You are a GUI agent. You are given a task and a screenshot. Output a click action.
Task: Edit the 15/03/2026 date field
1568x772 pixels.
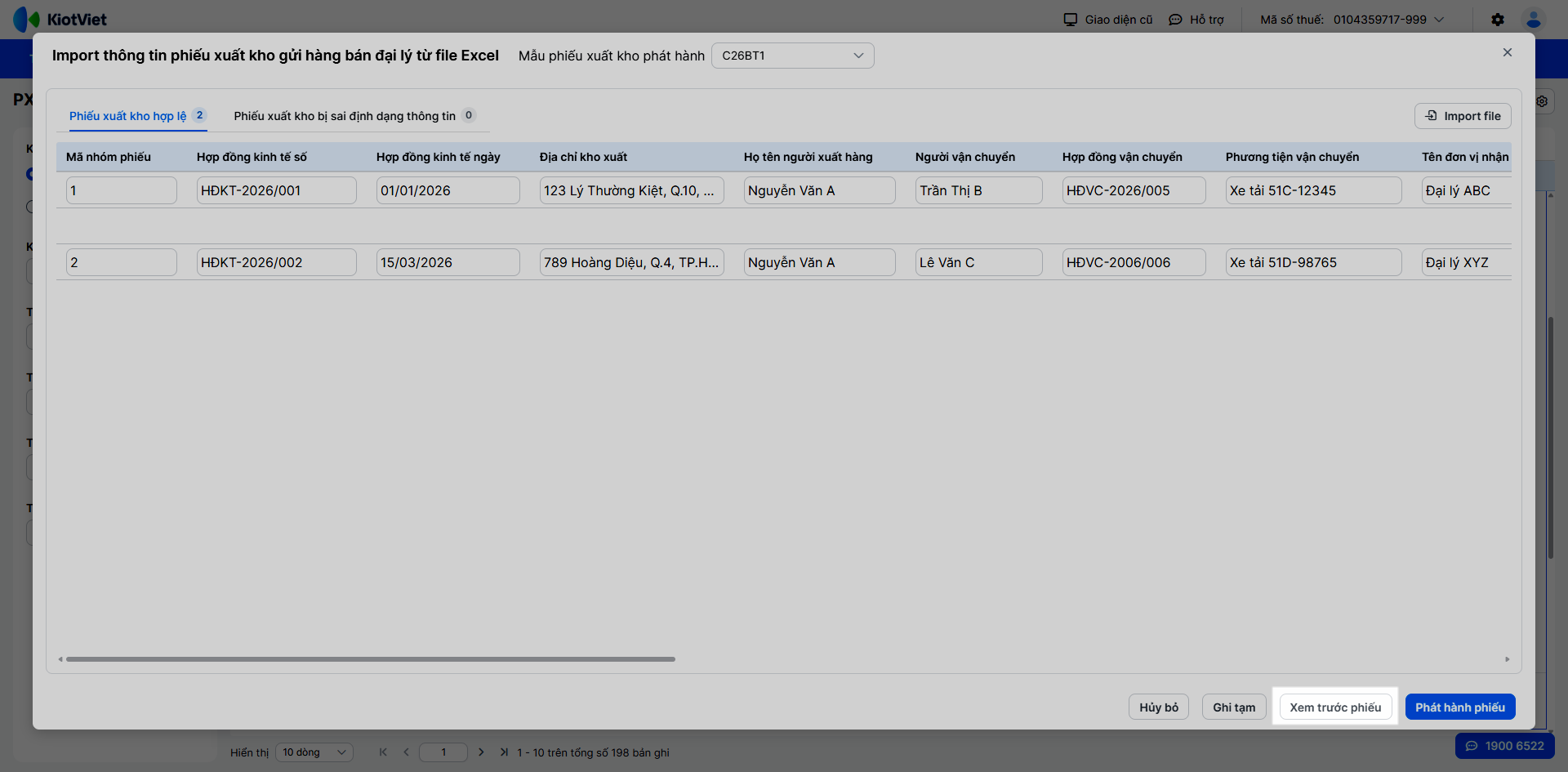pyautogui.click(x=448, y=262)
